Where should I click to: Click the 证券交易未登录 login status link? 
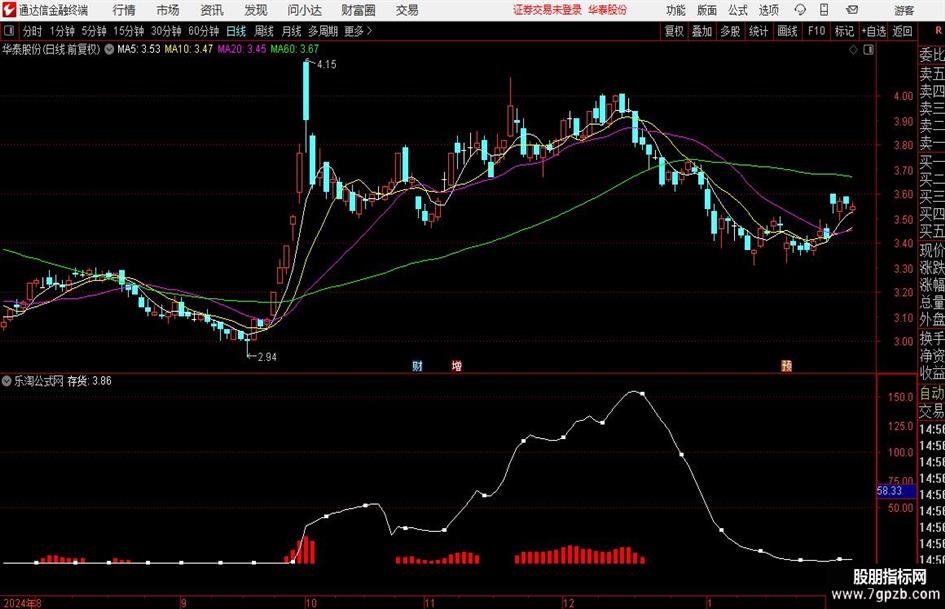pyautogui.click(x=547, y=10)
